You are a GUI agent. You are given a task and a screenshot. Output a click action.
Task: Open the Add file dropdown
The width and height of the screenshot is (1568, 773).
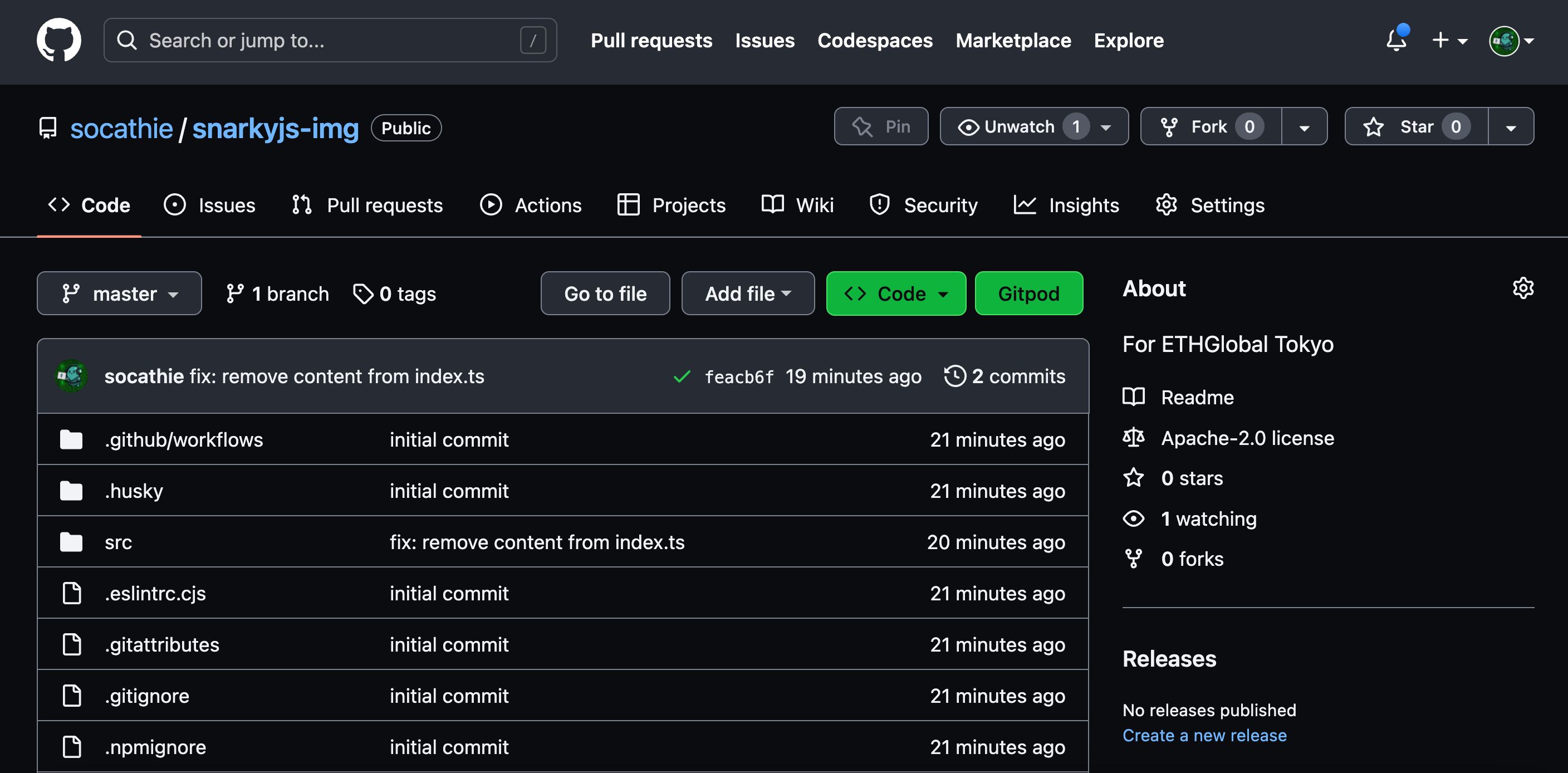pos(748,293)
